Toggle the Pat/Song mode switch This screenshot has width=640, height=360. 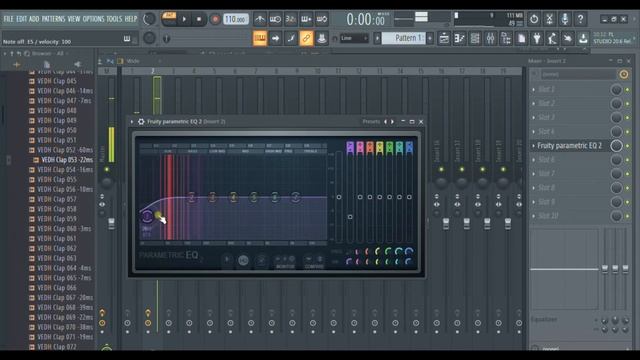tap(169, 19)
